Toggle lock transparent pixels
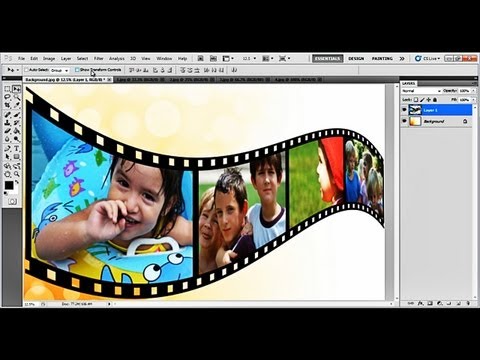The width and height of the screenshot is (480, 360). 416,100
